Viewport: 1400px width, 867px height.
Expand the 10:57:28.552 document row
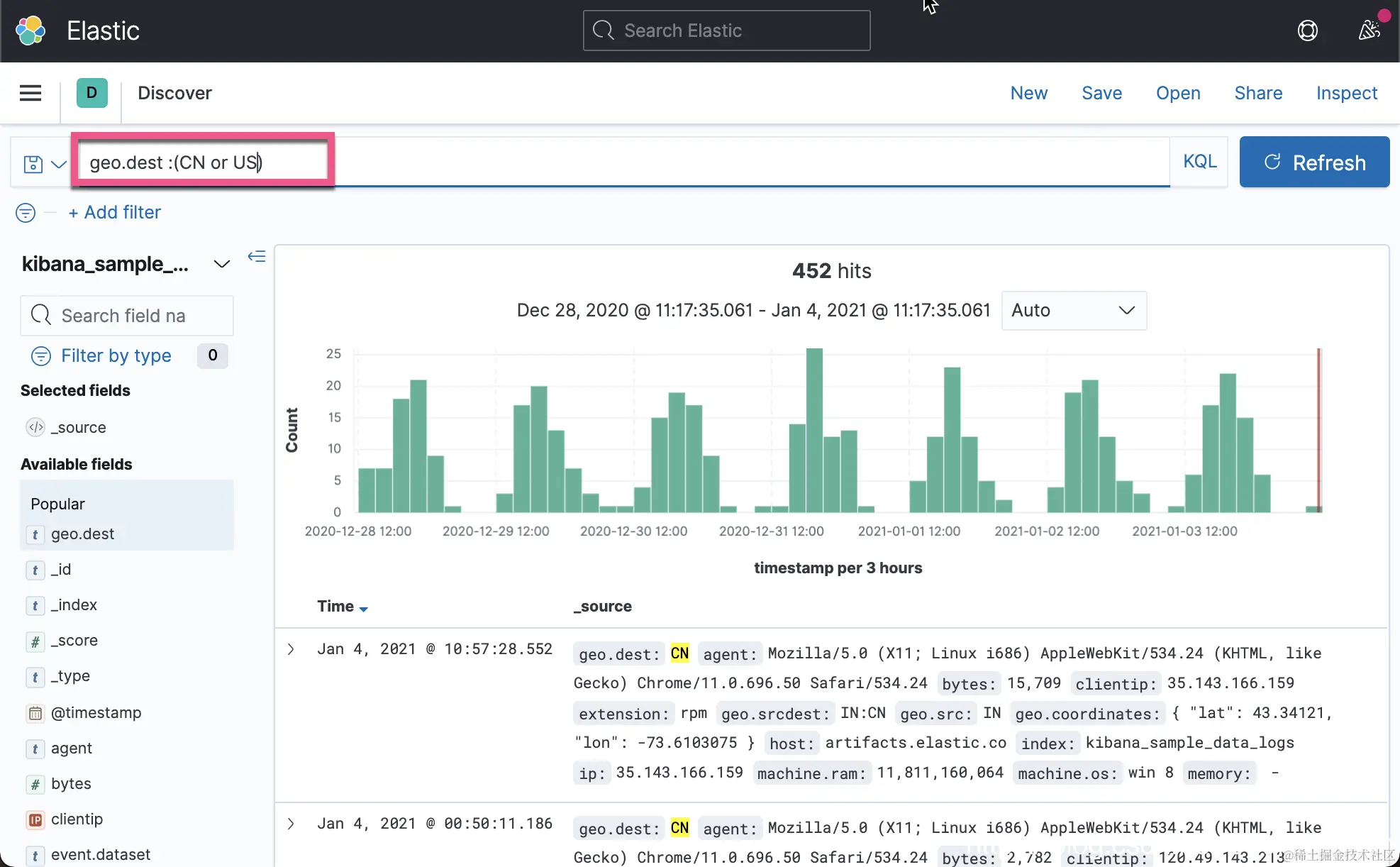pyautogui.click(x=291, y=649)
